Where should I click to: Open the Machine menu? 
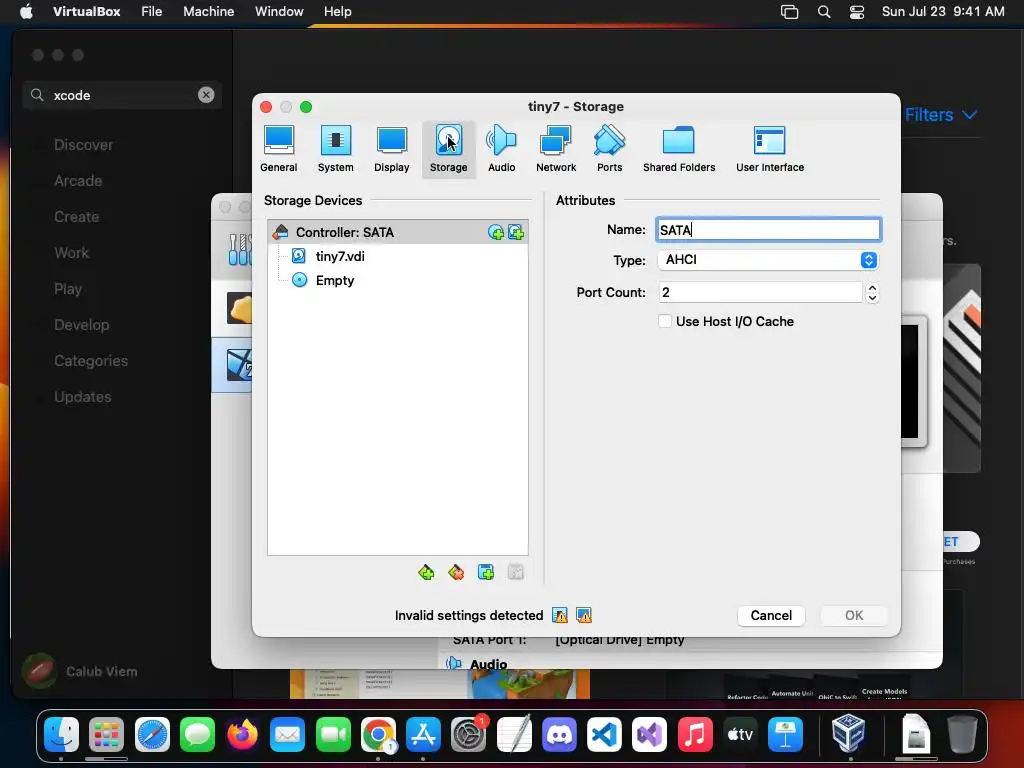208,12
